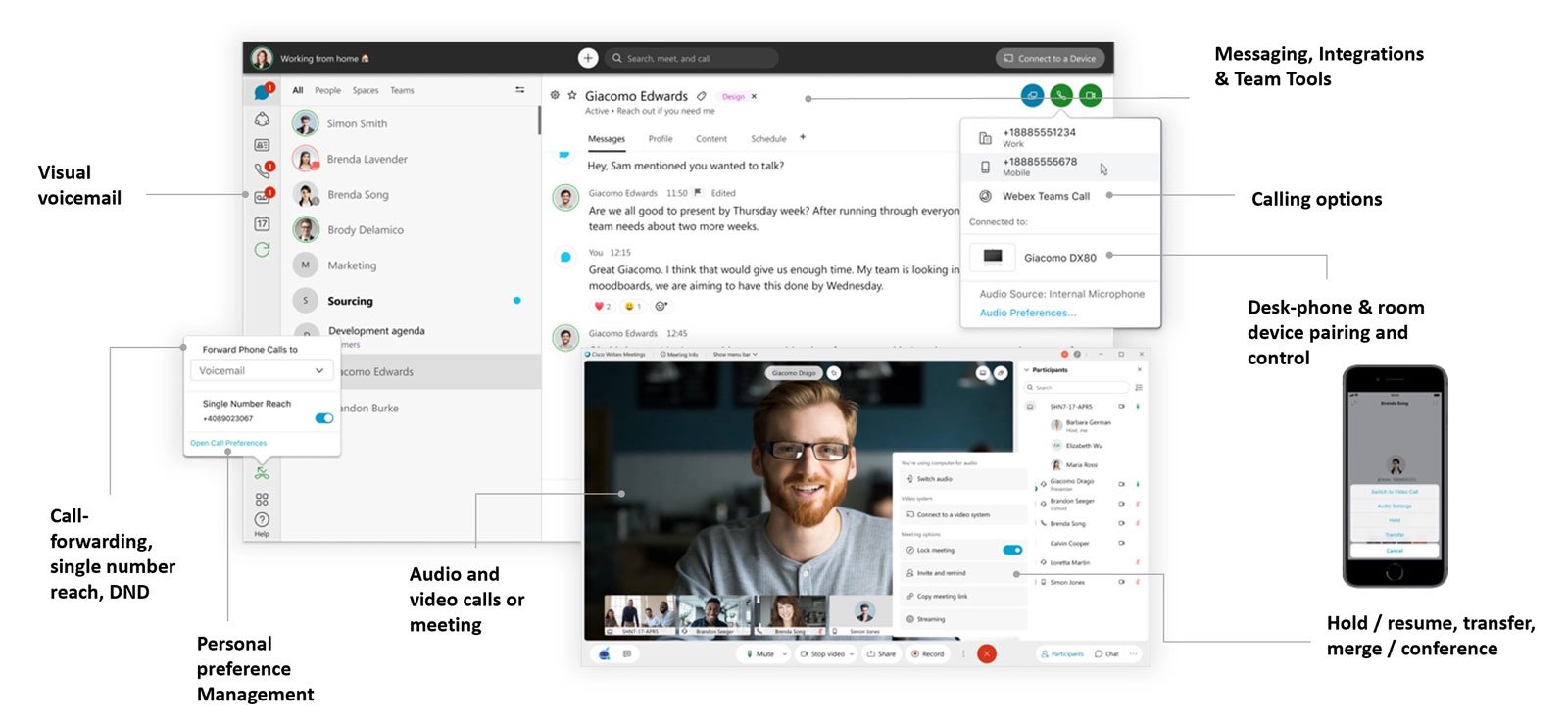Screen dimensions: 1568x724
Task: Click the plus button in the top bar
Action: (x=588, y=58)
